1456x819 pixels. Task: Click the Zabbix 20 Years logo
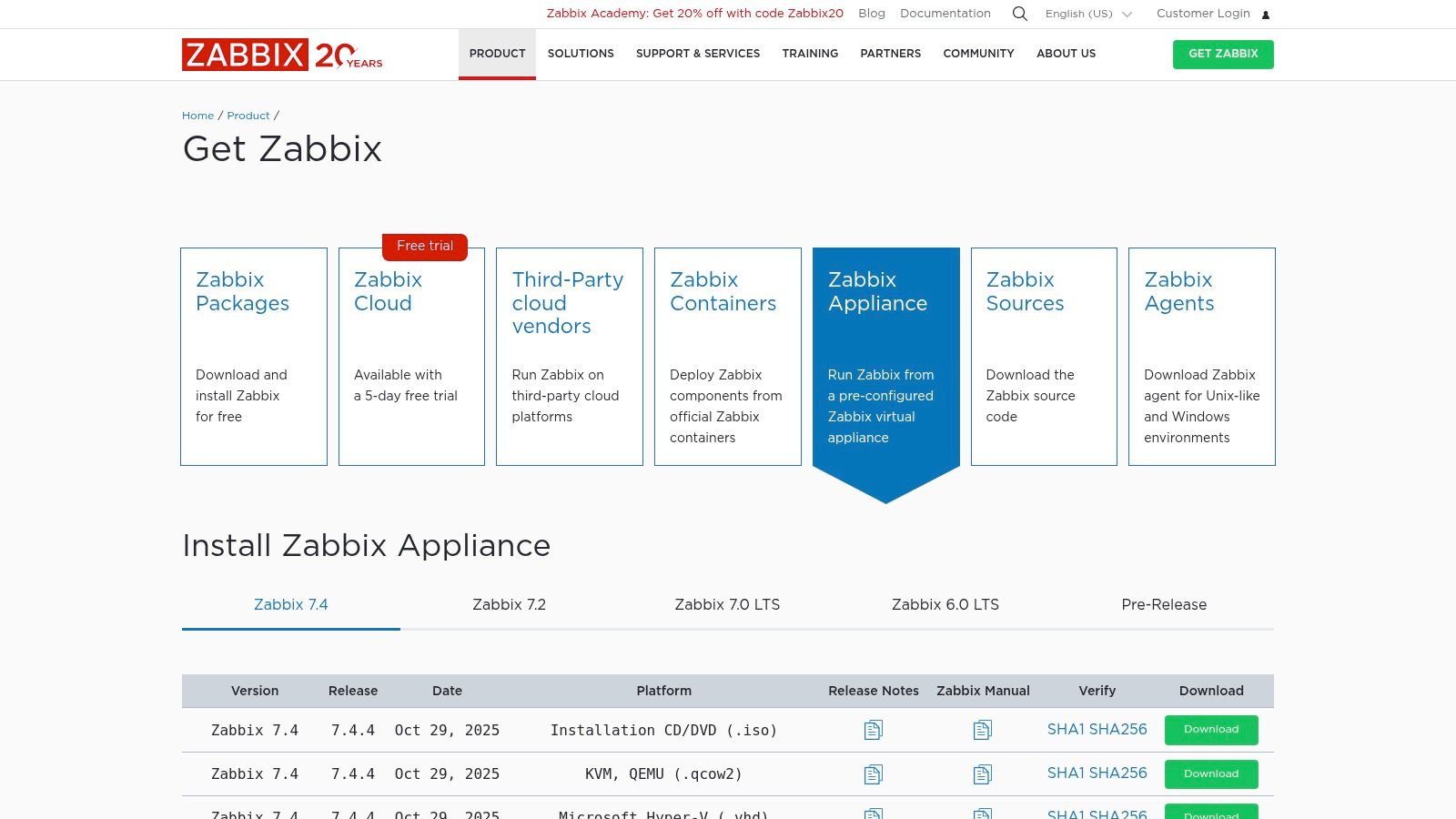[x=282, y=55]
